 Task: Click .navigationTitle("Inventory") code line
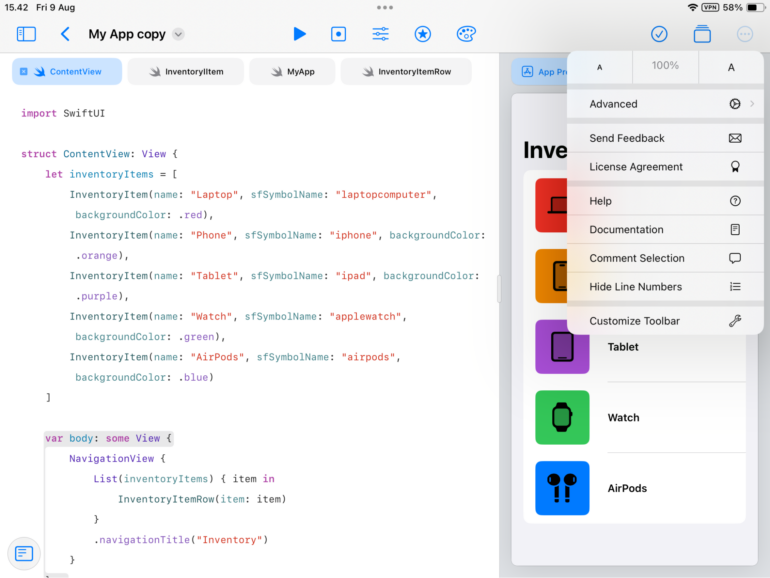point(181,540)
